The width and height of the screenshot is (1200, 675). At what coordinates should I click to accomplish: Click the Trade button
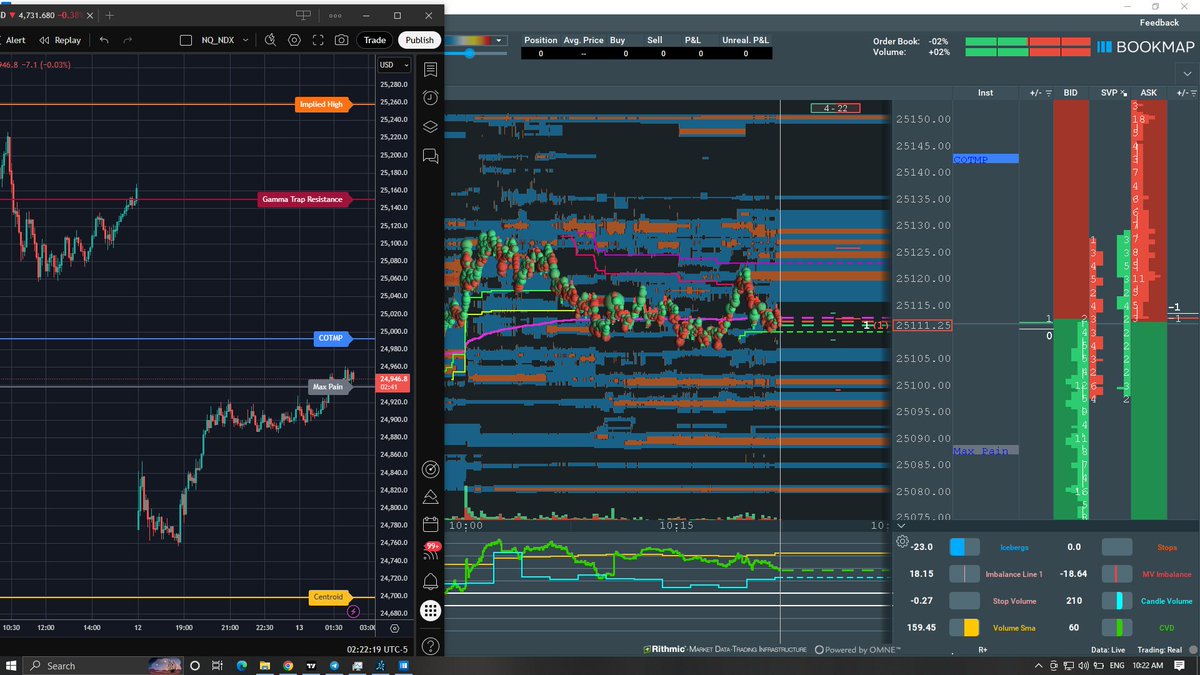point(375,40)
